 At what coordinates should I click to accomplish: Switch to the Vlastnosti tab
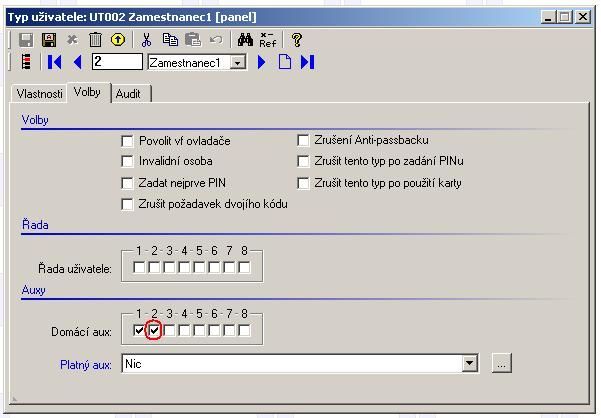[x=40, y=93]
